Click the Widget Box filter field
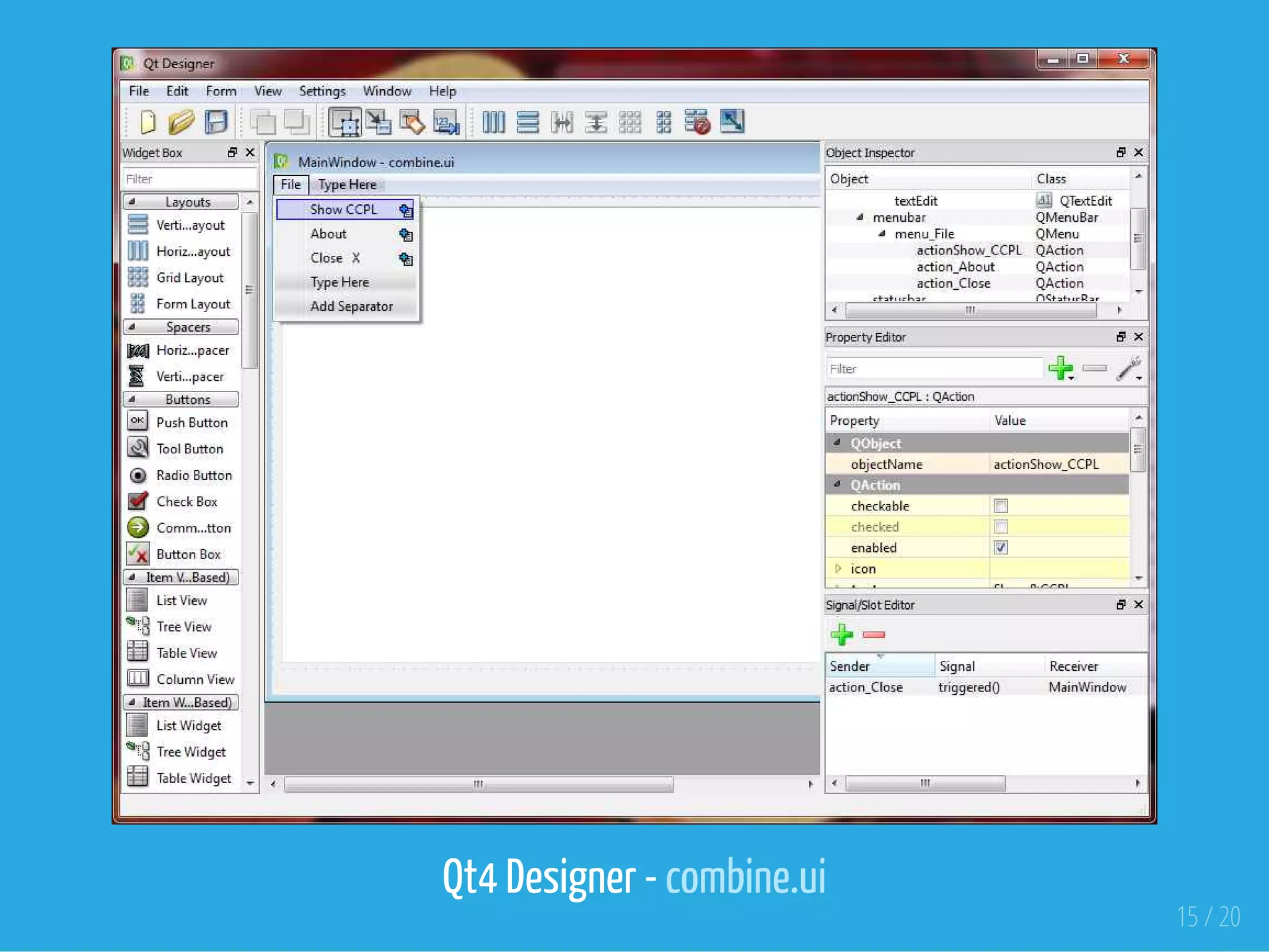This screenshot has height=952, width=1269. (x=190, y=179)
